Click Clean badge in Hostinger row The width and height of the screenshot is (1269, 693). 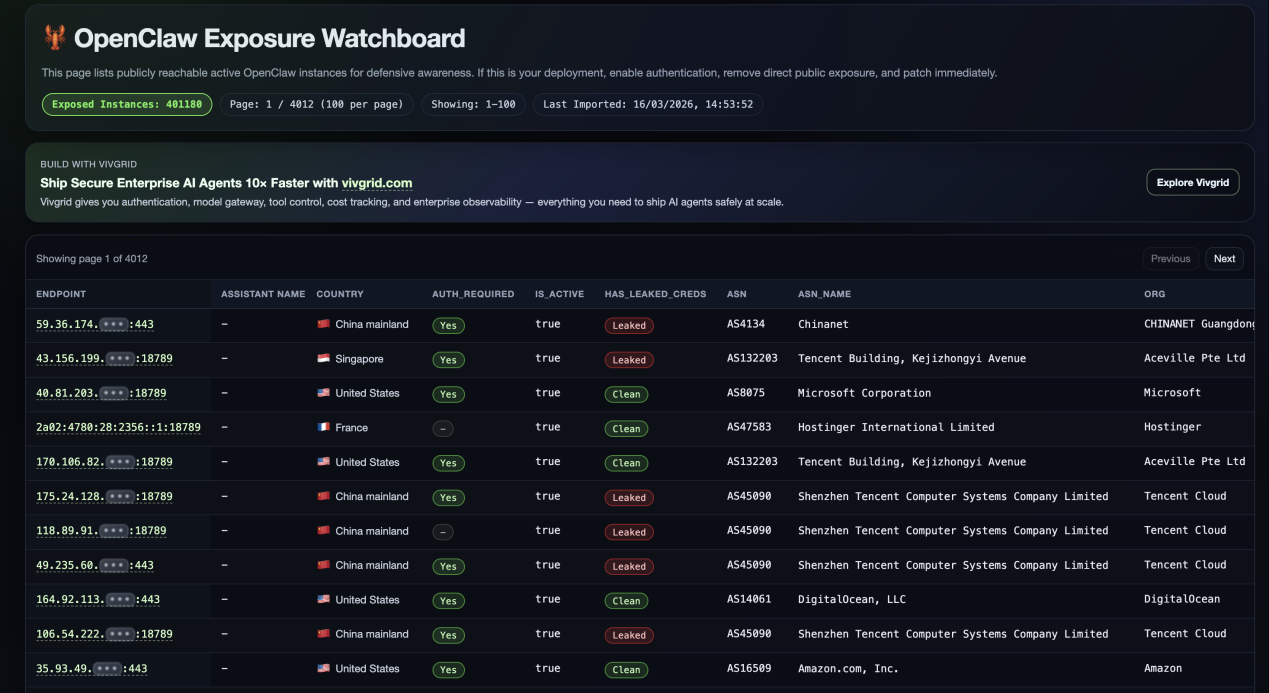pyautogui.click(x=626, y=428)
